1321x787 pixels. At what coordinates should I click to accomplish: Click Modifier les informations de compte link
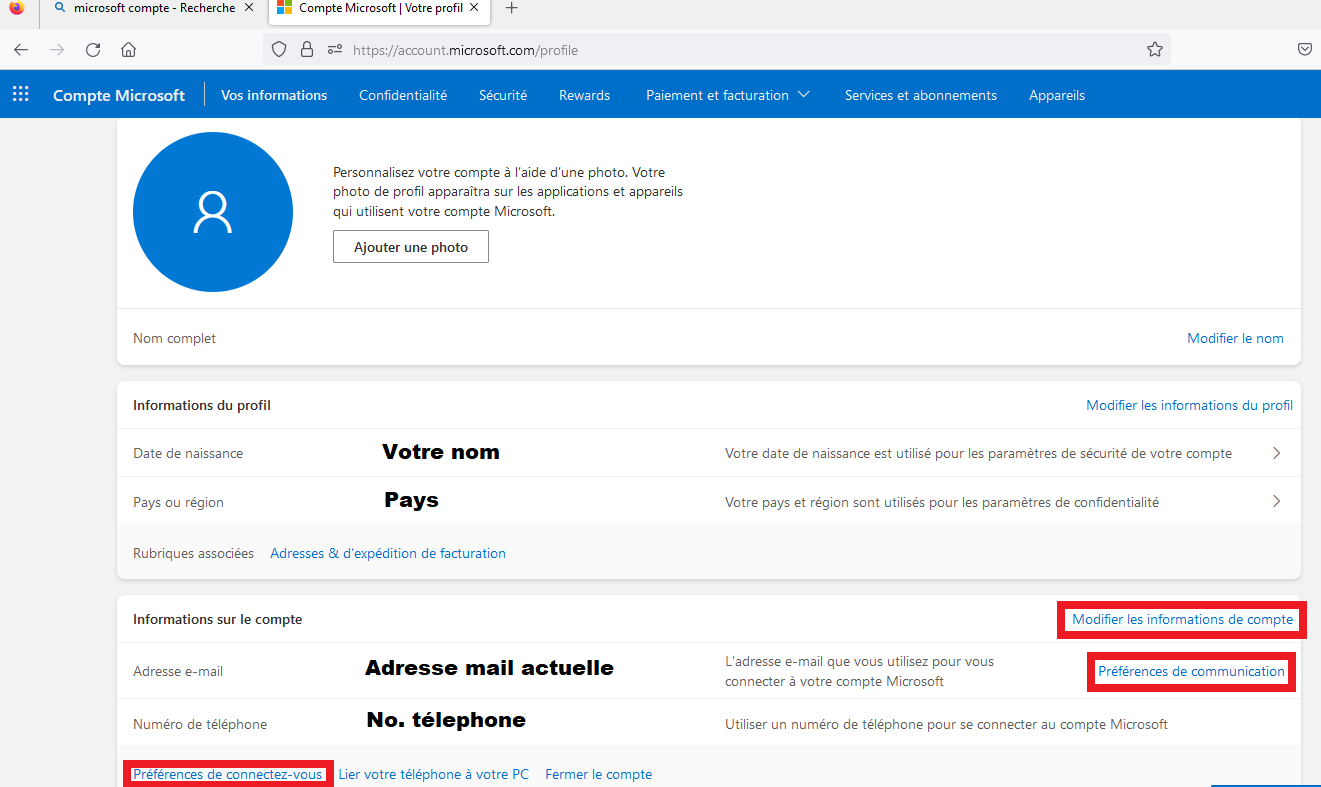pos(1183,619)
